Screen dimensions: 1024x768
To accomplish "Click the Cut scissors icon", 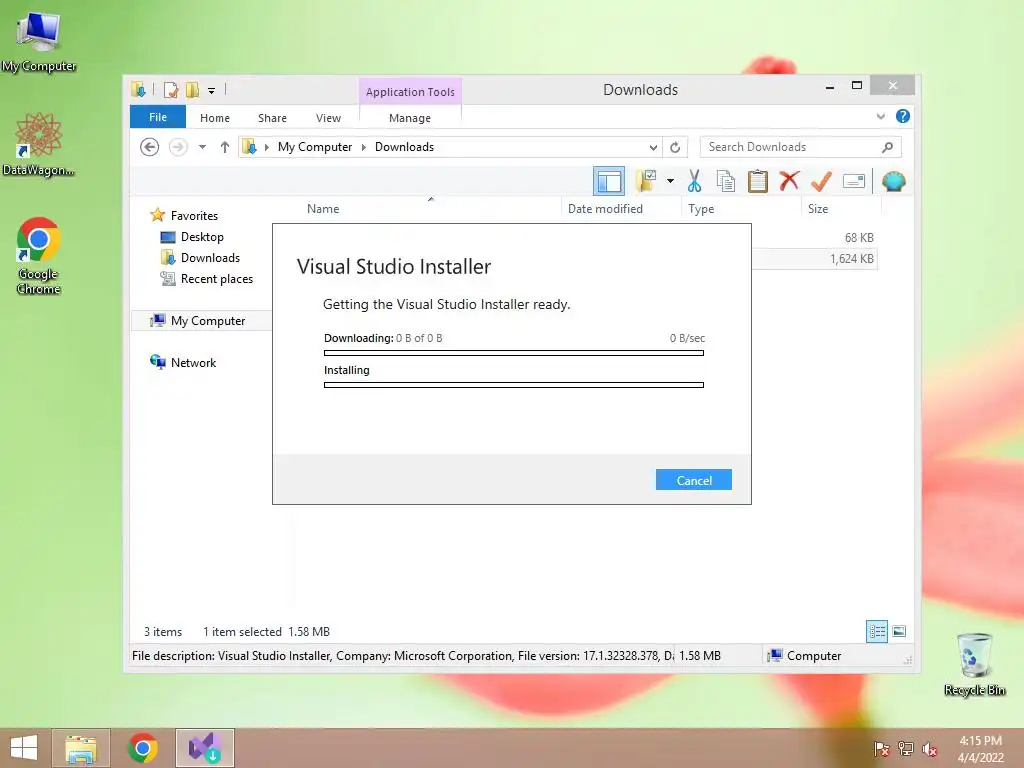I will click(x=694, y=181).
